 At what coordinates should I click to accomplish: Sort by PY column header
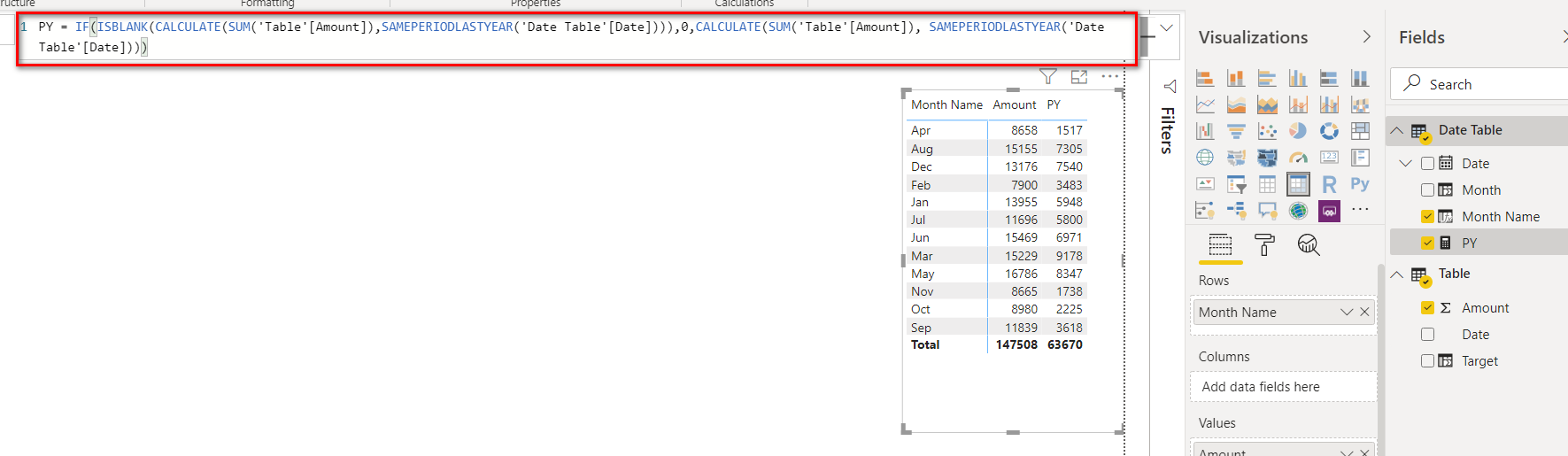(1054, 104)
